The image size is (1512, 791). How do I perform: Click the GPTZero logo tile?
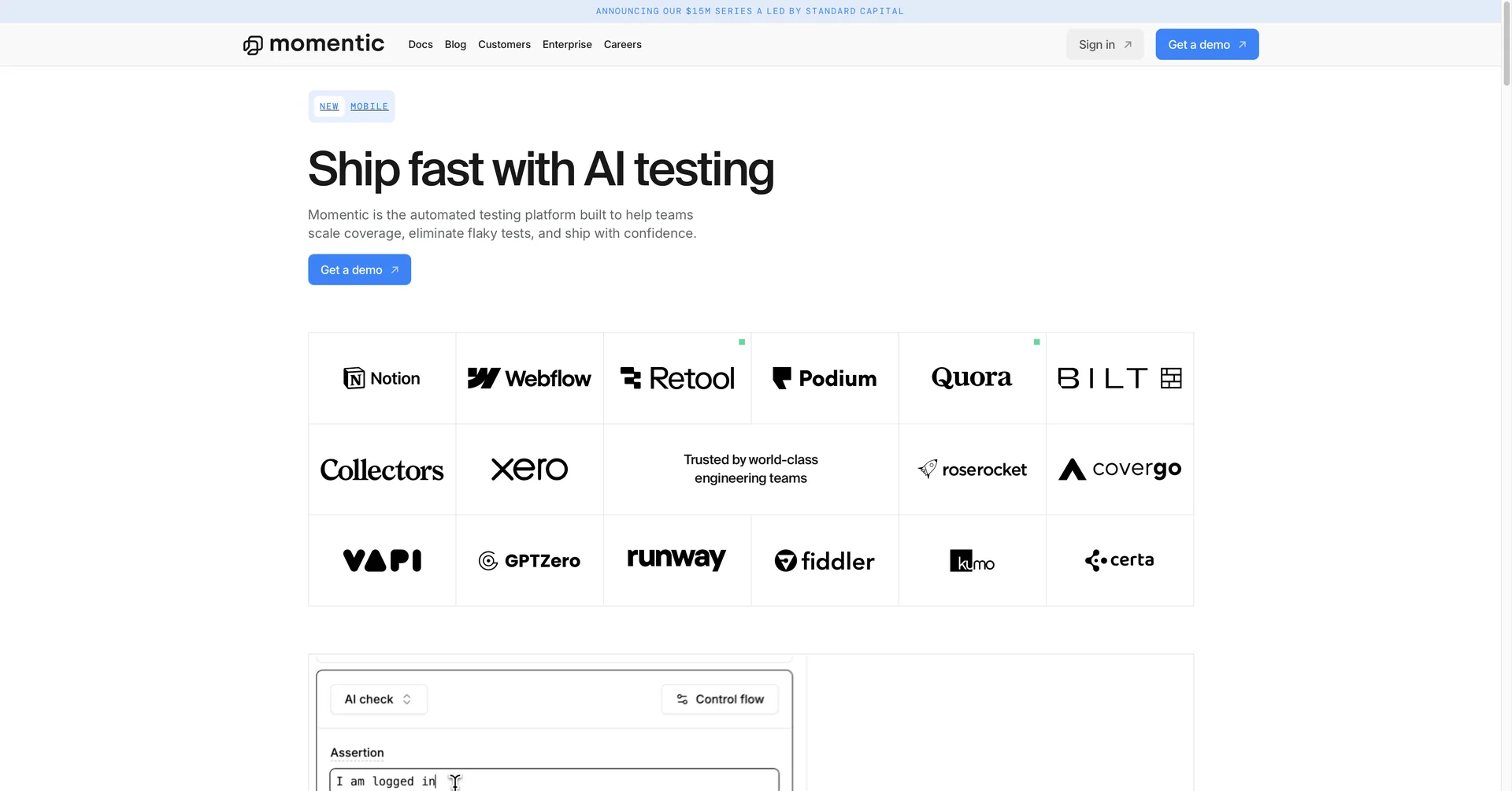coord(529,560)
